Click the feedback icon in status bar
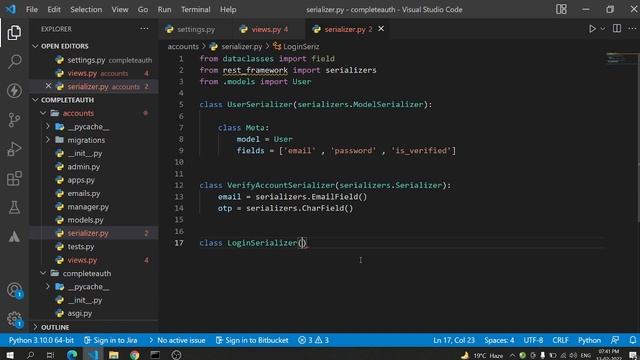Viewport: 640px width, 360px height. pyautogui.click(x=615, y=340)
